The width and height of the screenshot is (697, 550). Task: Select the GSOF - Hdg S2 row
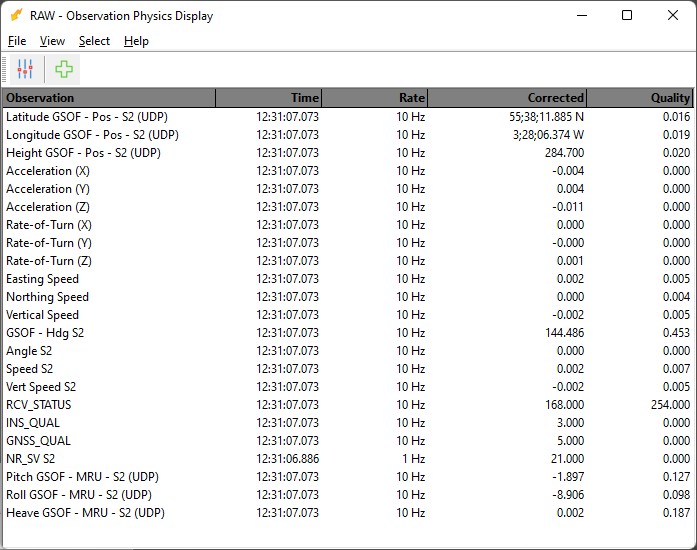45,333
